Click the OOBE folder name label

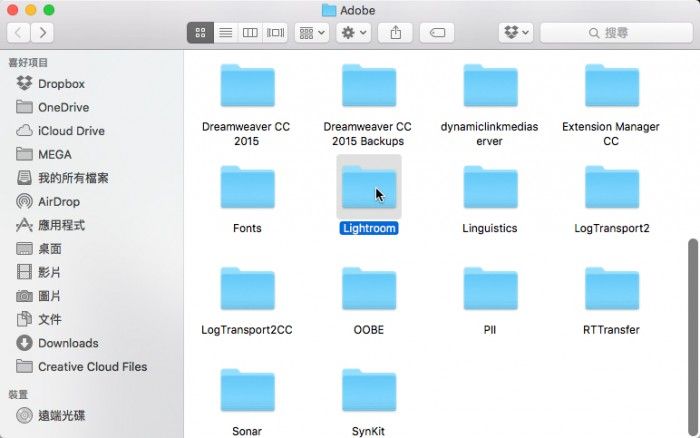368,330
